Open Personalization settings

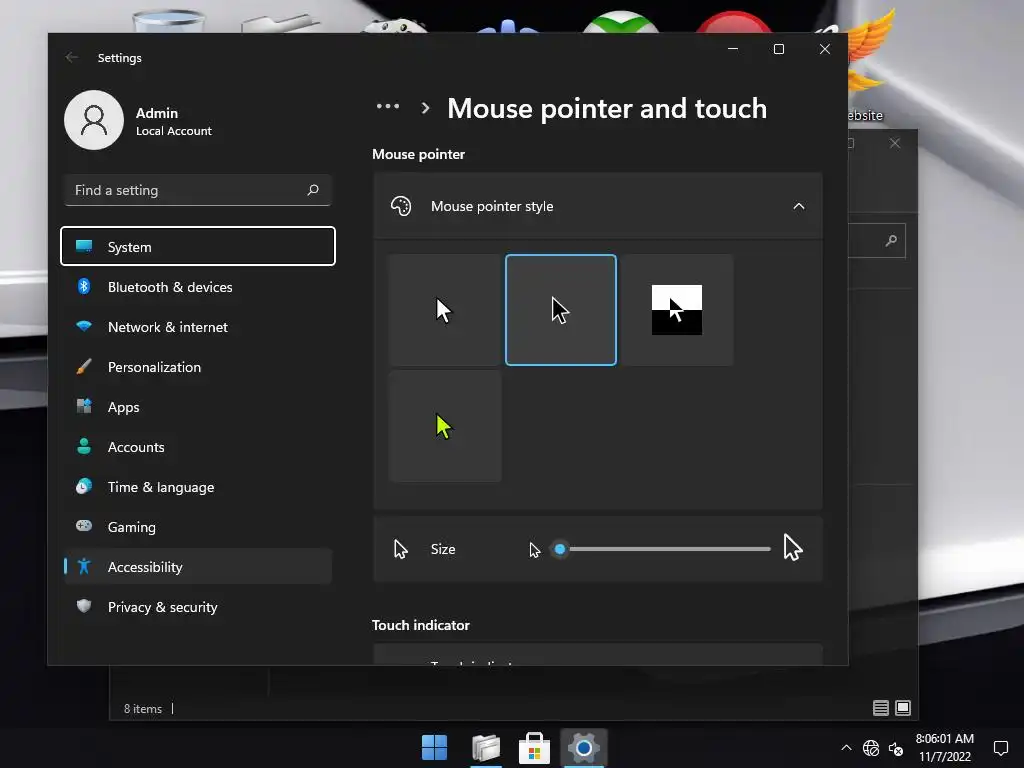tap(197, 367)
